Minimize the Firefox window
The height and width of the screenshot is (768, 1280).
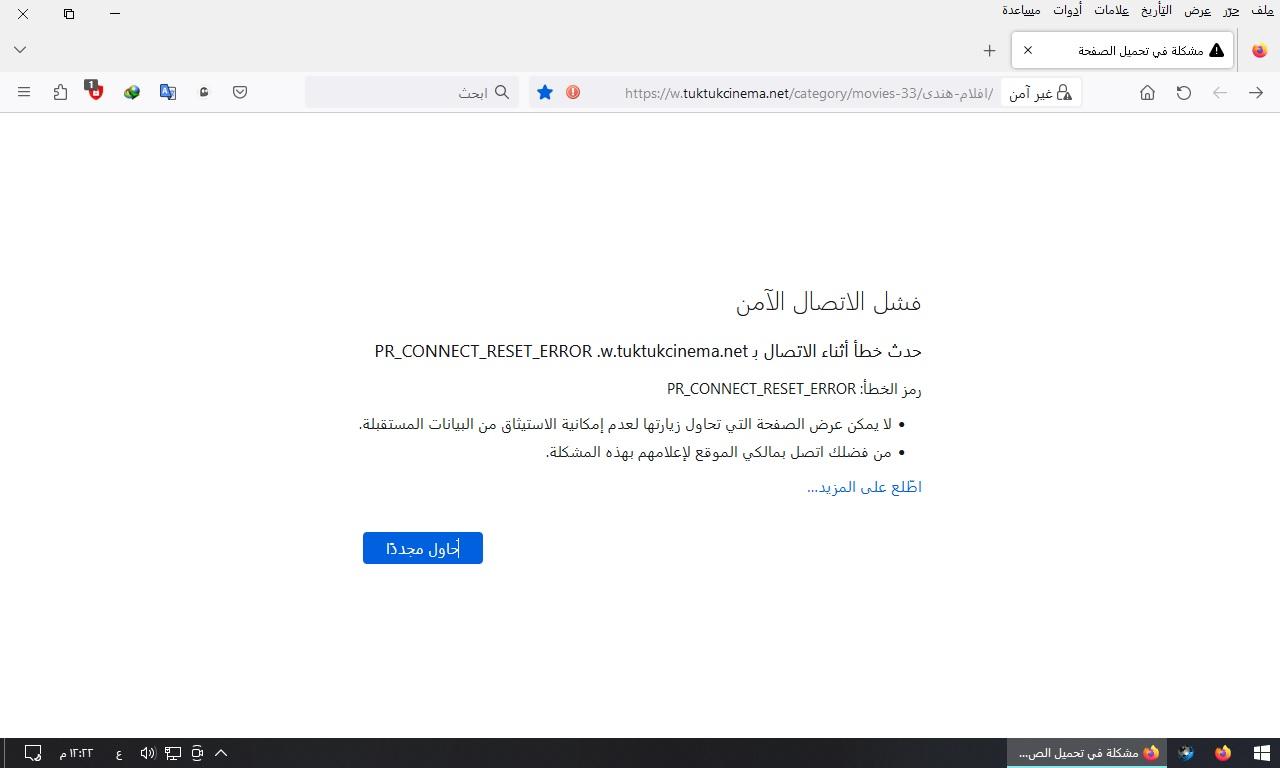pos(115,14)
